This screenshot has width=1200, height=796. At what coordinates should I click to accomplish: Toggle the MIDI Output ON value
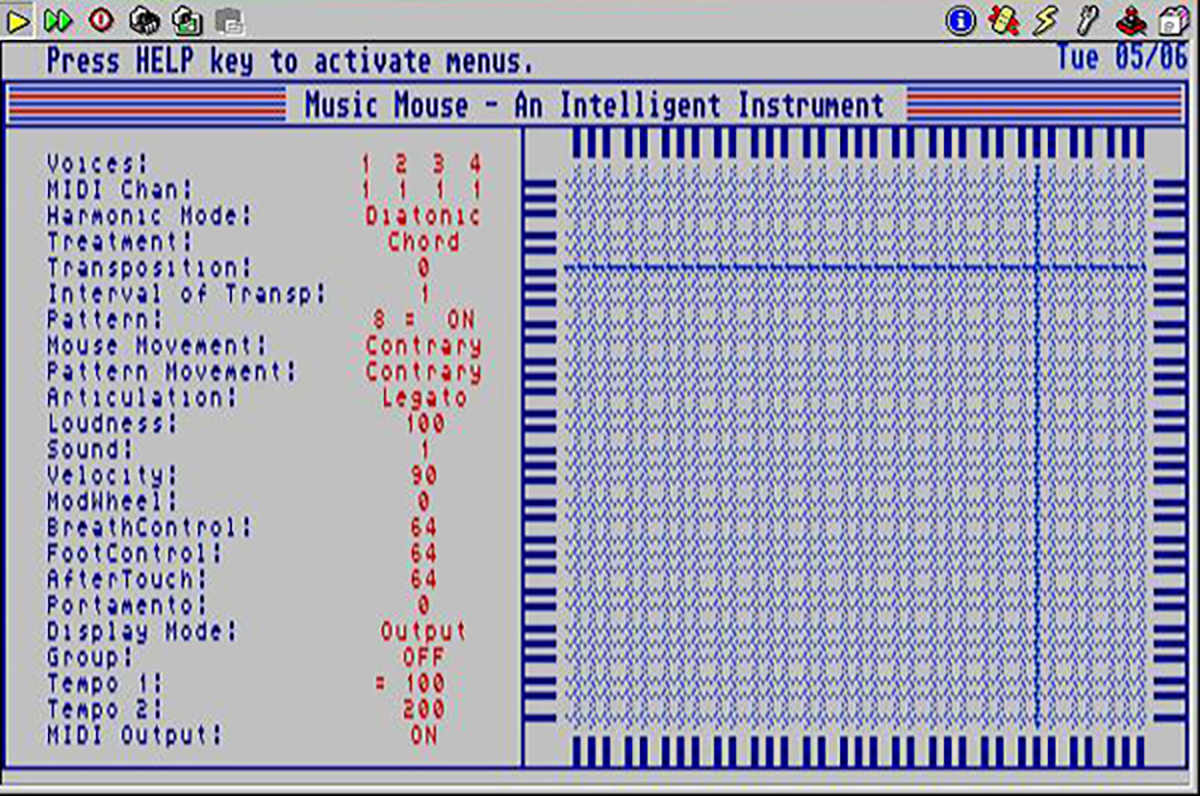tap(423, 736)
